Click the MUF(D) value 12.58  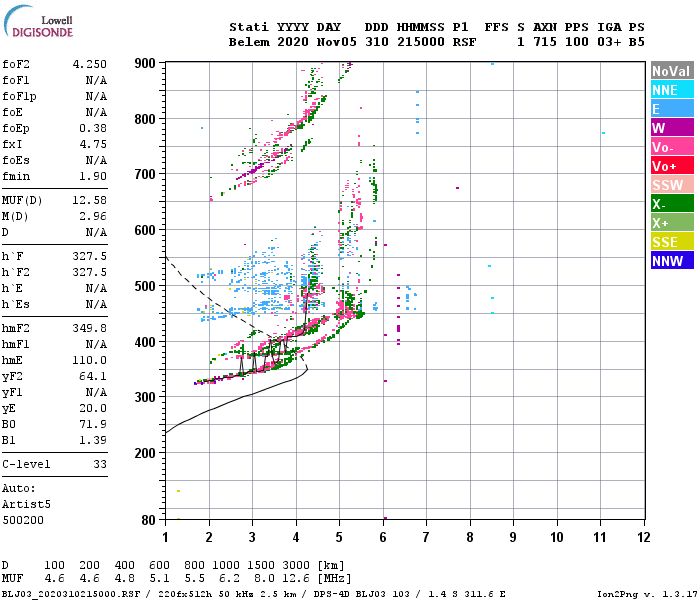click(90, 200)
